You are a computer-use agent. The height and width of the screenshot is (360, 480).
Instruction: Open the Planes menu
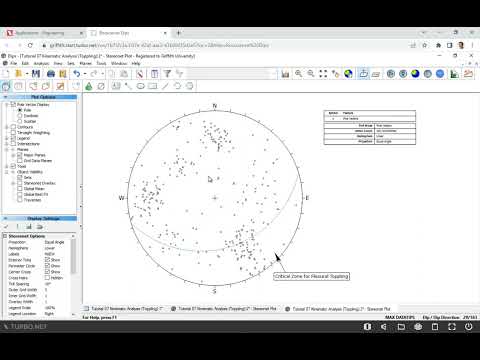click(x=86, y=63)
